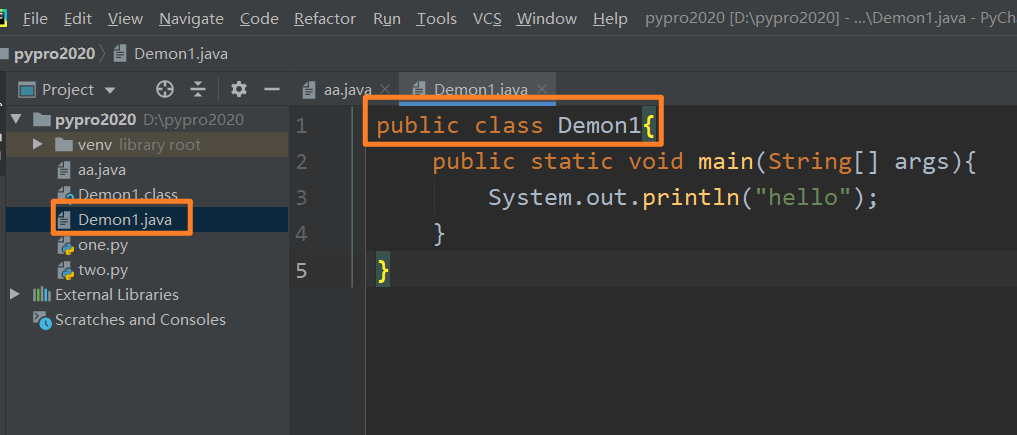This screenshot has width=1017, height=435.
Task: Close the aa.java tab
Action: [x=385, y=89]
